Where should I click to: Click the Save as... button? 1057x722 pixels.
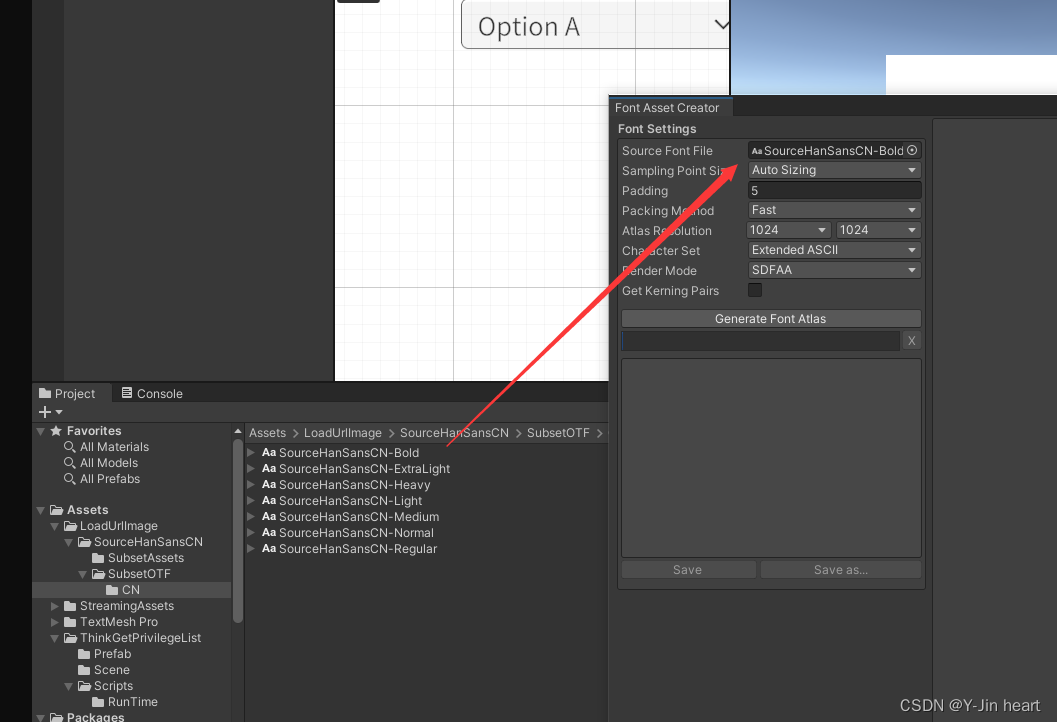coord(841,570)
